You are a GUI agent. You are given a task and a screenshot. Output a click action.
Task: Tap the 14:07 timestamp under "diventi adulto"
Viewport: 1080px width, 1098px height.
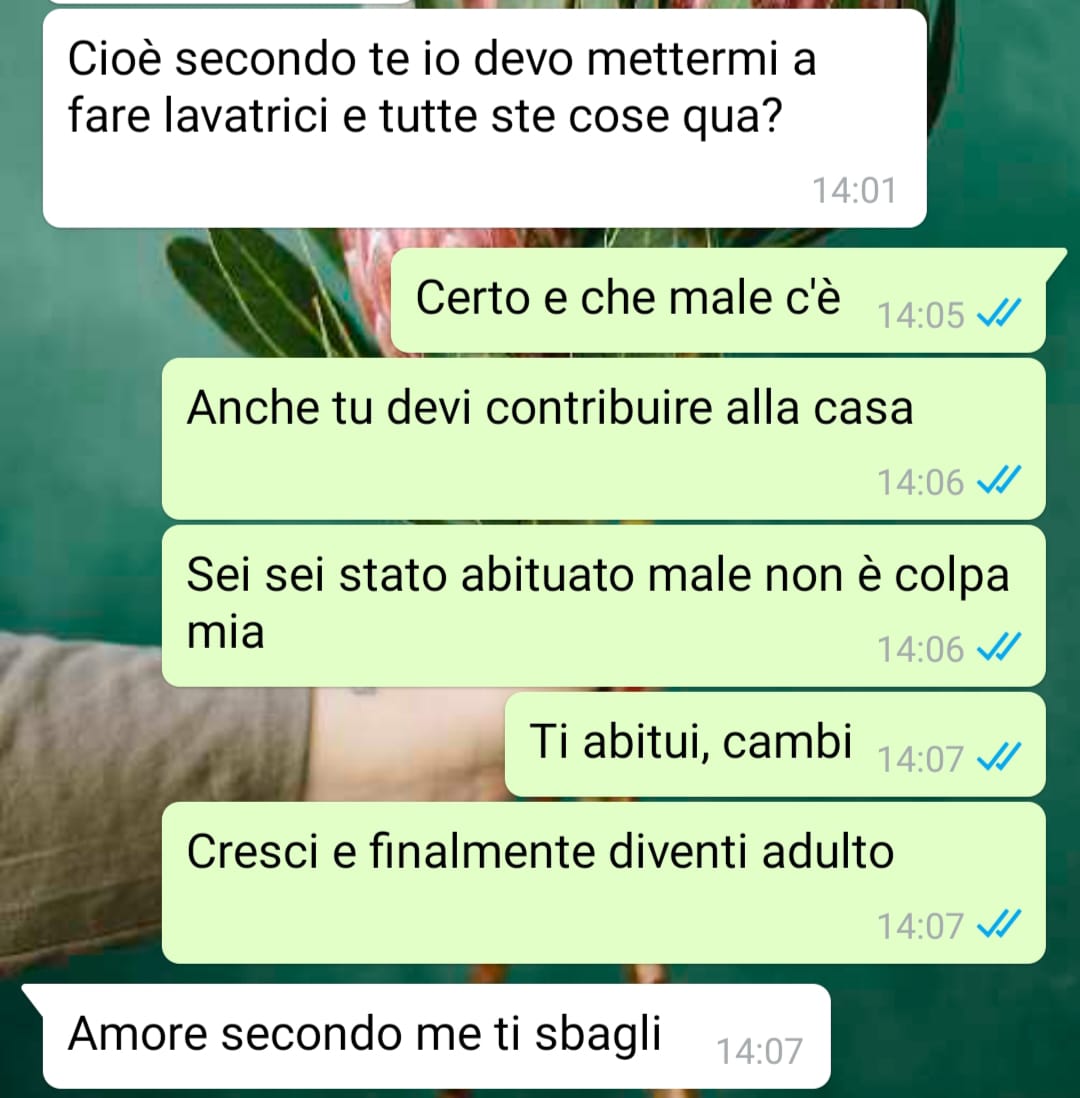(921, 926)
